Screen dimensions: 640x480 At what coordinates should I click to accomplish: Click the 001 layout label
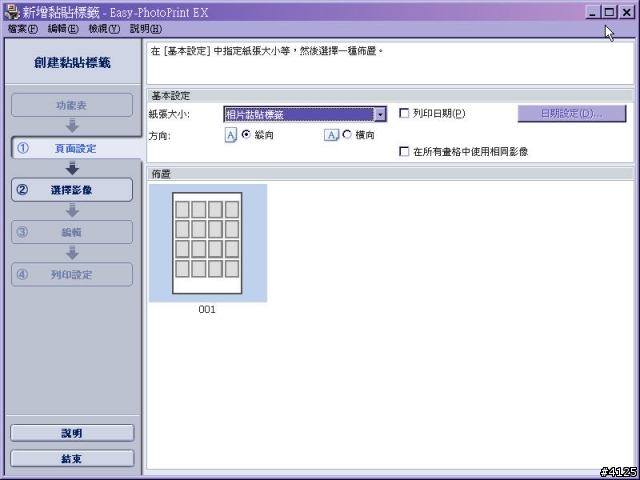(207, 309)
